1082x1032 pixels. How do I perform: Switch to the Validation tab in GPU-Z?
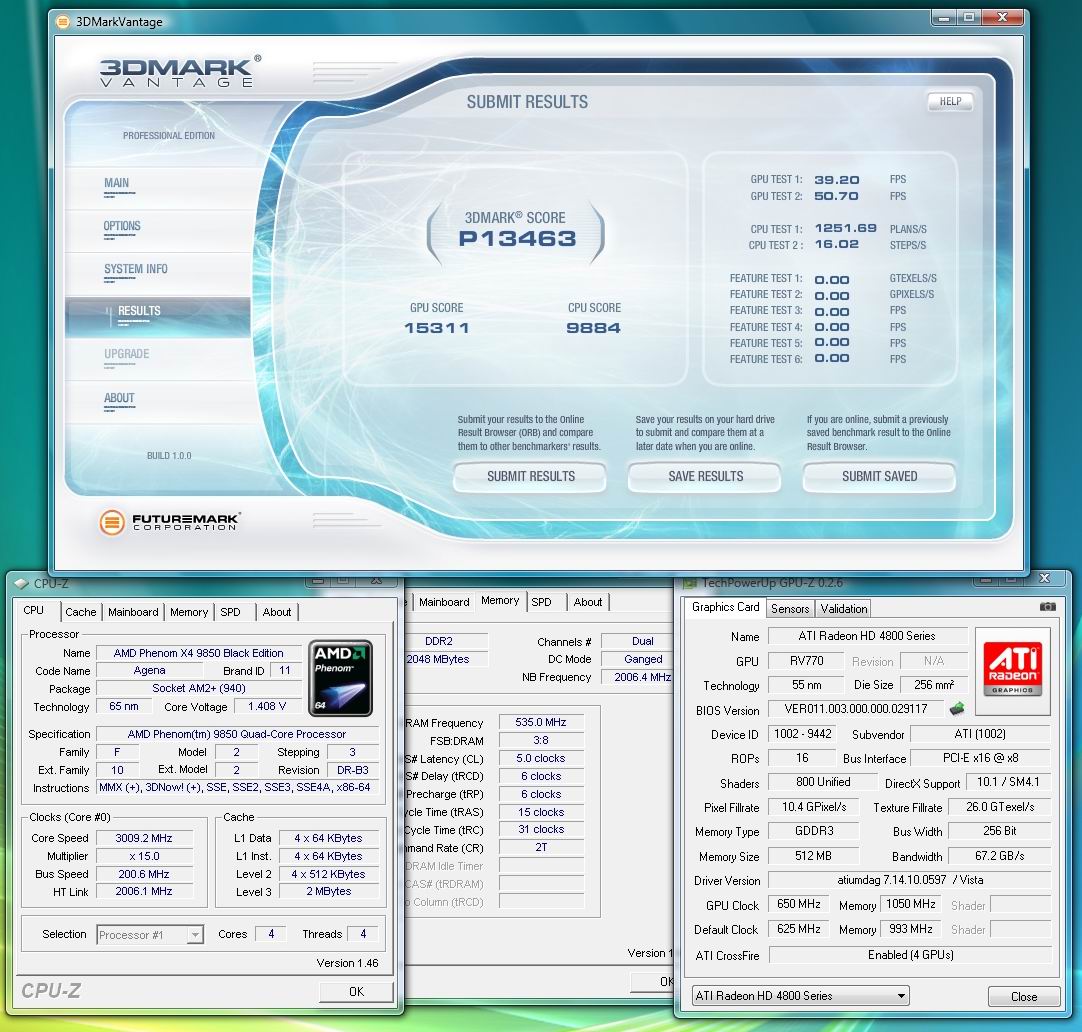[843, 608]
